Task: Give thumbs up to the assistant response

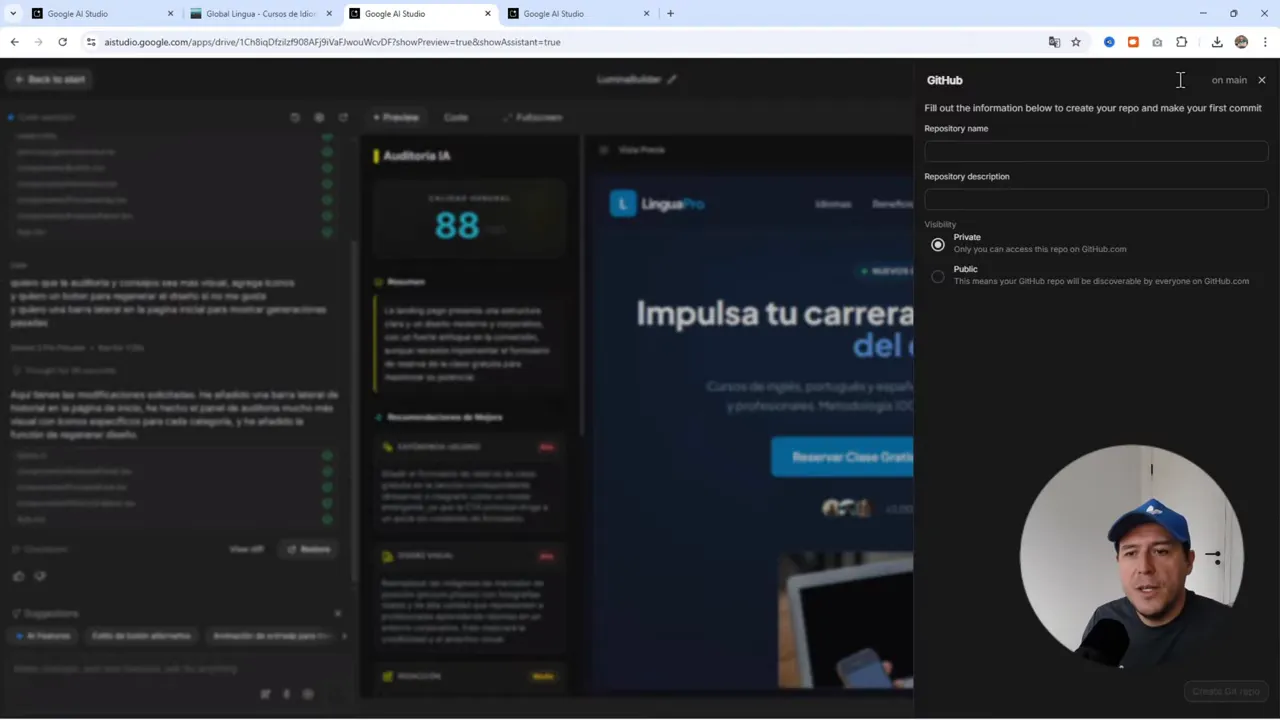Action: [18, 576]
